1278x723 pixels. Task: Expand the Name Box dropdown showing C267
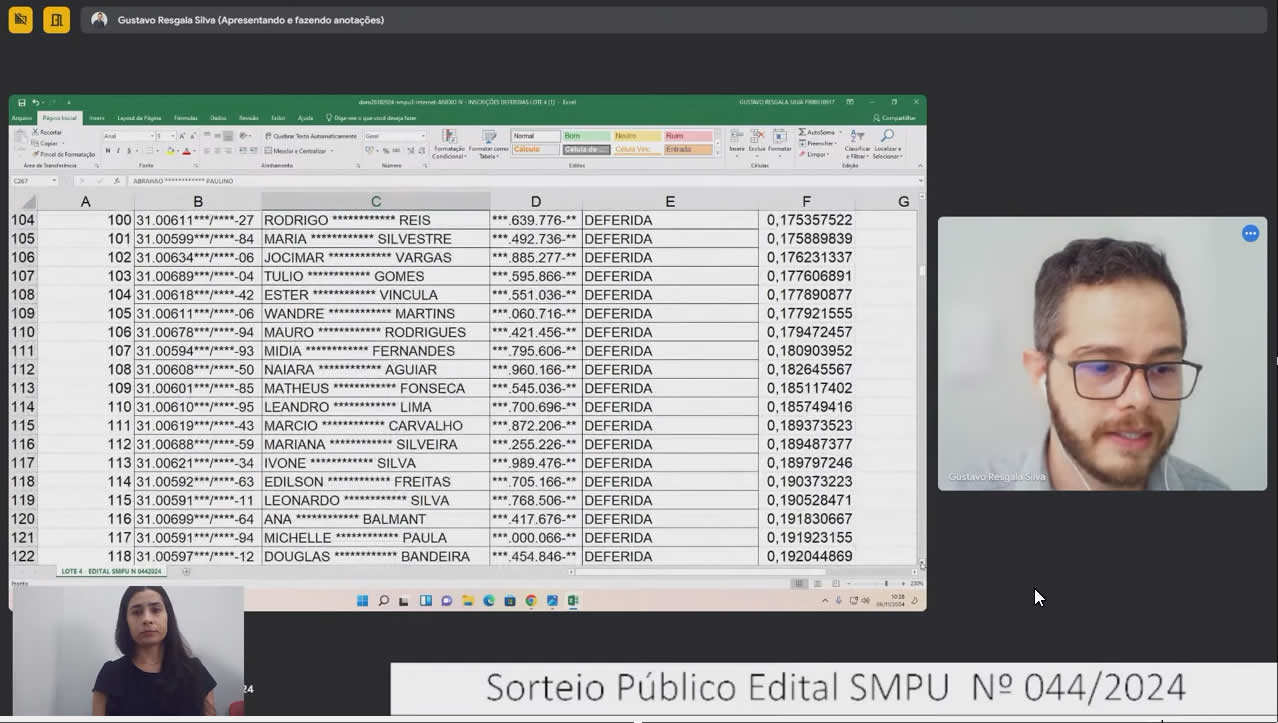54,181
